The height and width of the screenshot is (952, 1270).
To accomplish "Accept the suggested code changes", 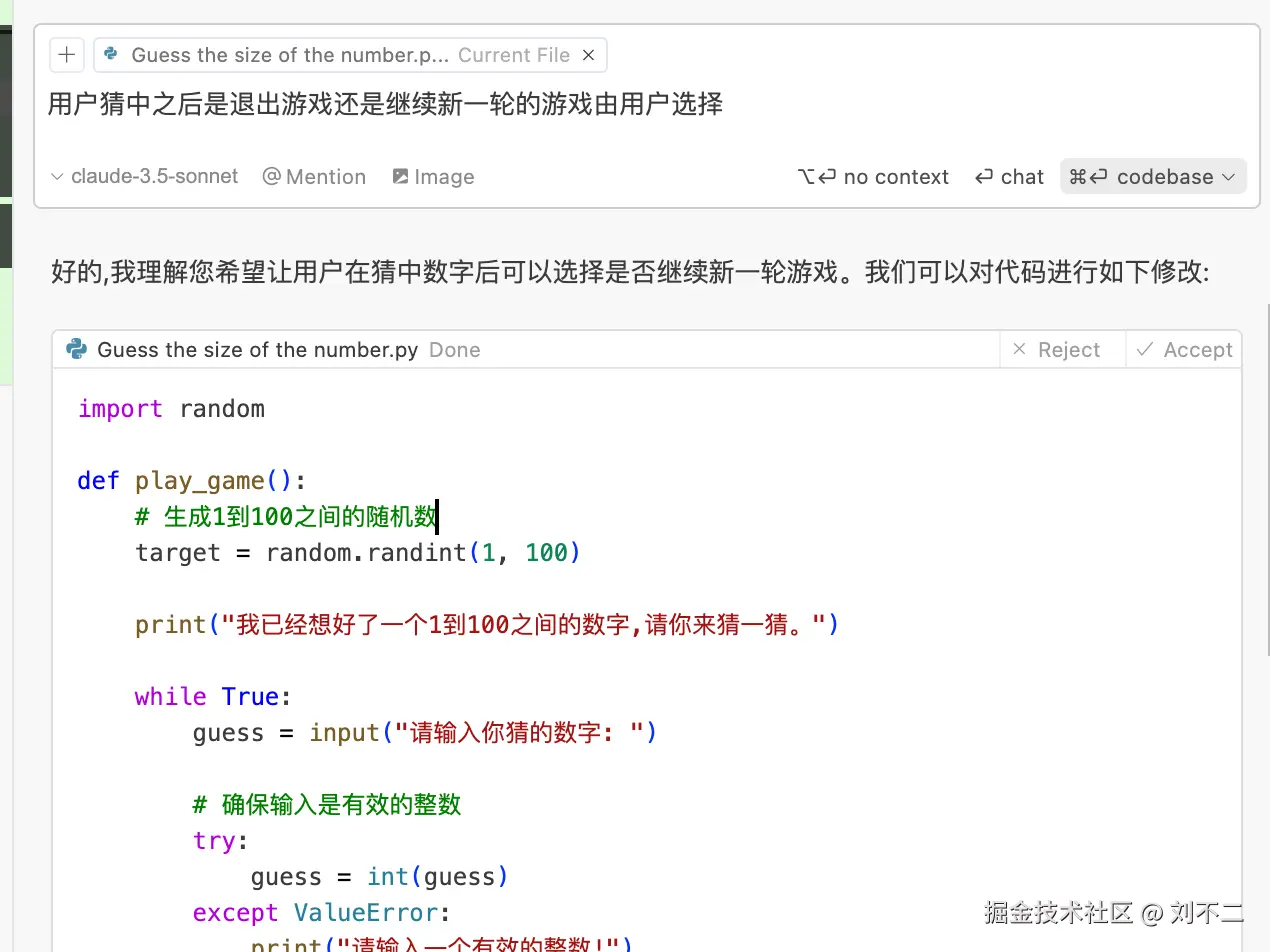I will 1184,349.
